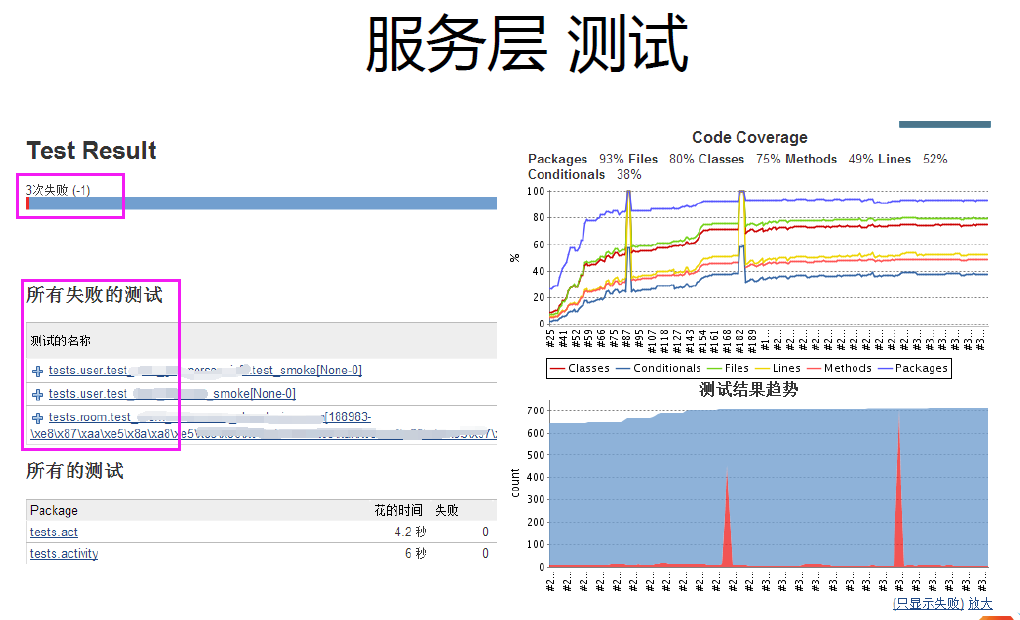Screen dimensions: 1020x620
Task: Click the Code Coverage chart title
Action: [749, 137]
